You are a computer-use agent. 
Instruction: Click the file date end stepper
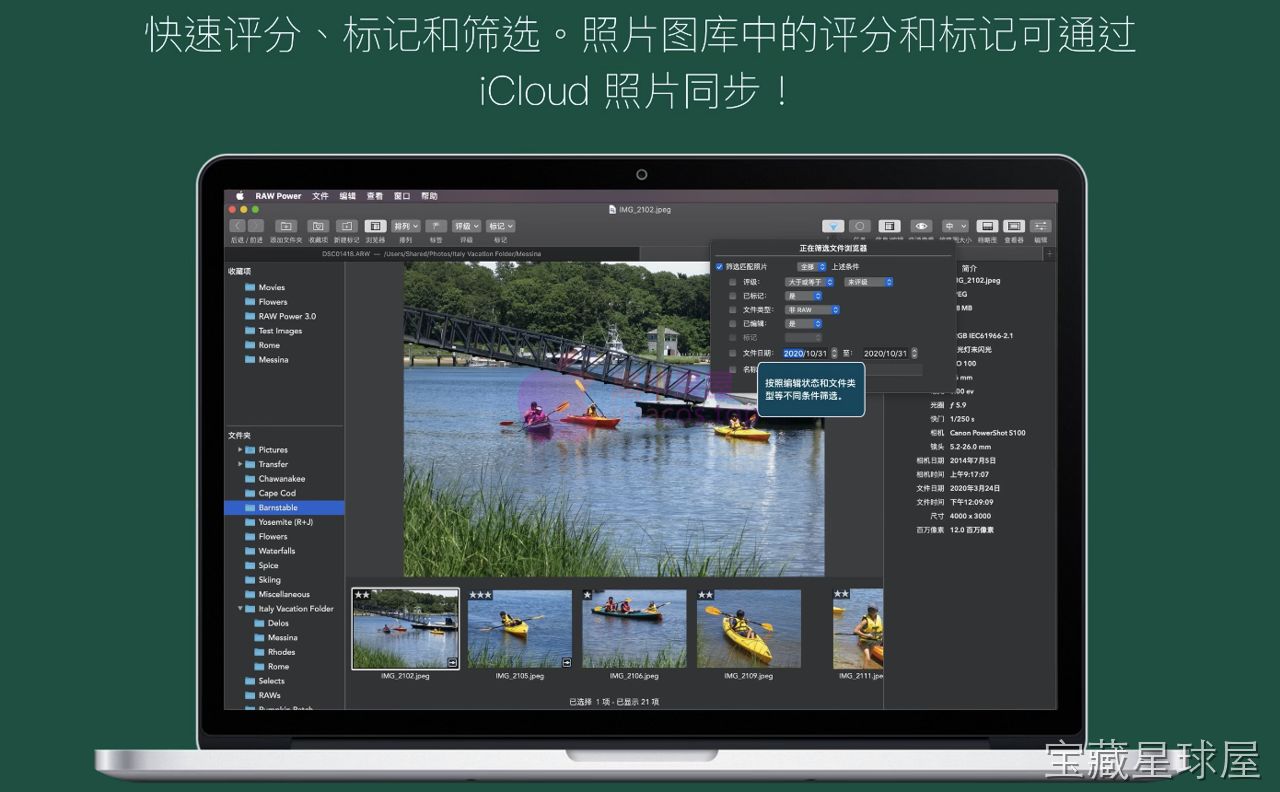point(914,353)
